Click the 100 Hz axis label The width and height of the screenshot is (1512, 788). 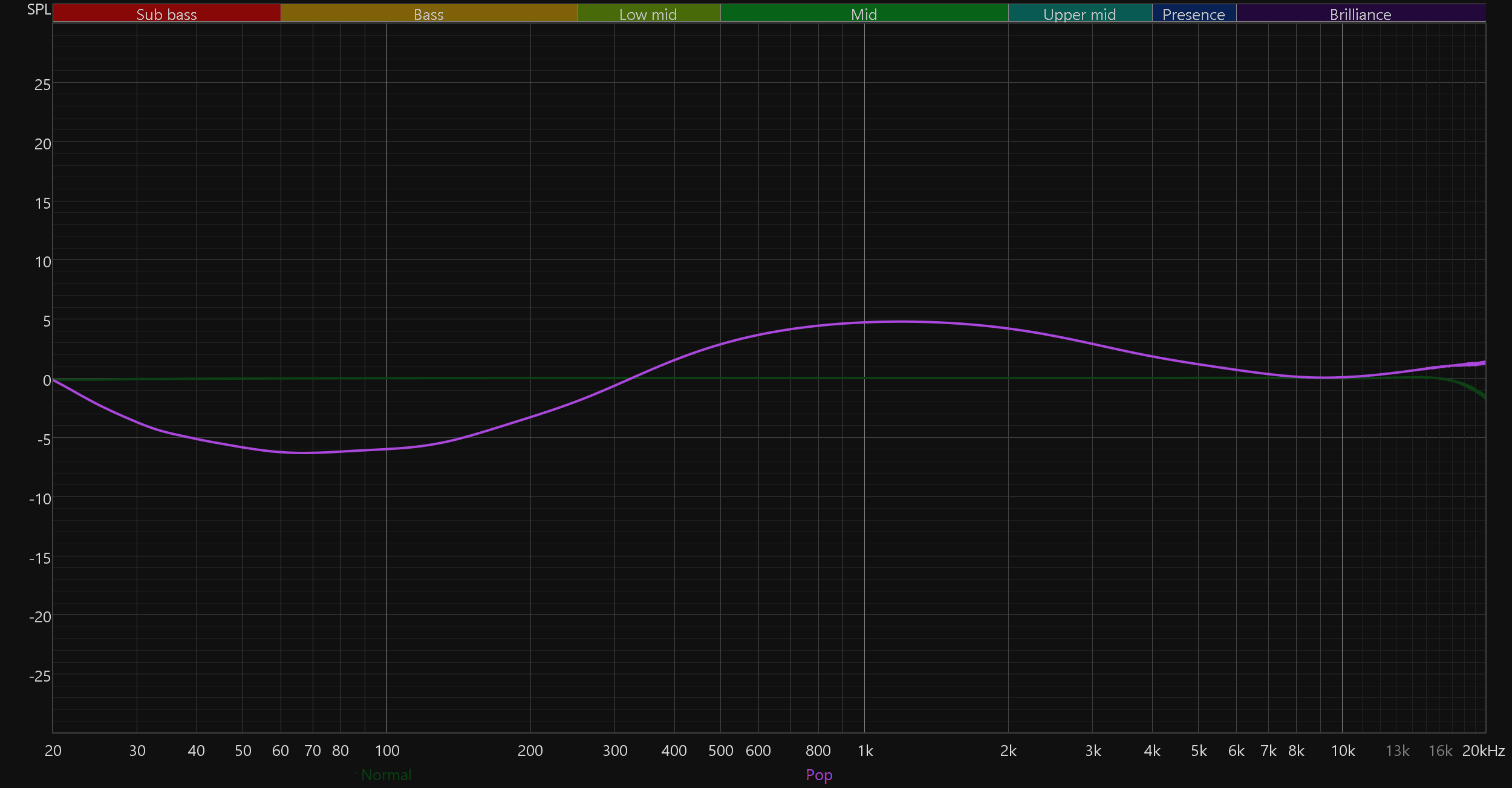[387, 751]
